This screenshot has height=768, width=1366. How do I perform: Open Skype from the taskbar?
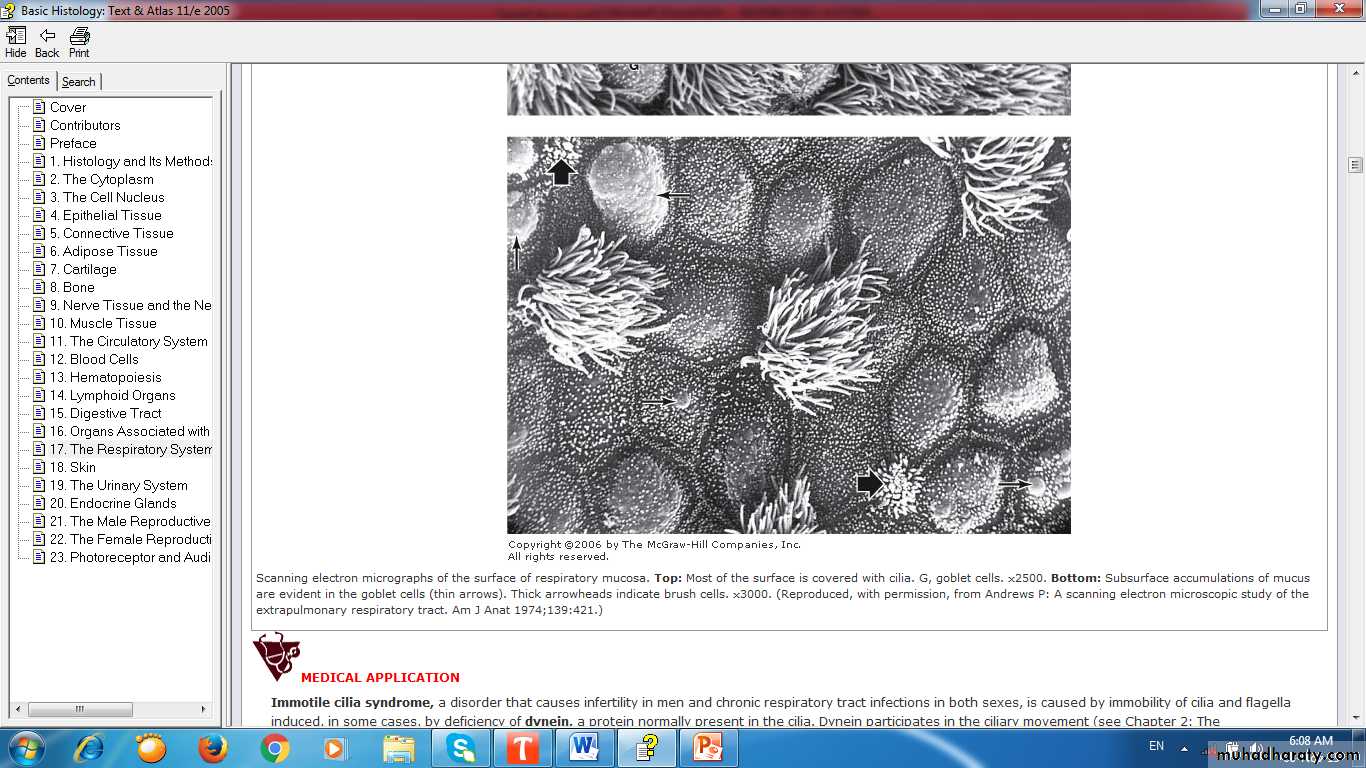click(460, 747)
